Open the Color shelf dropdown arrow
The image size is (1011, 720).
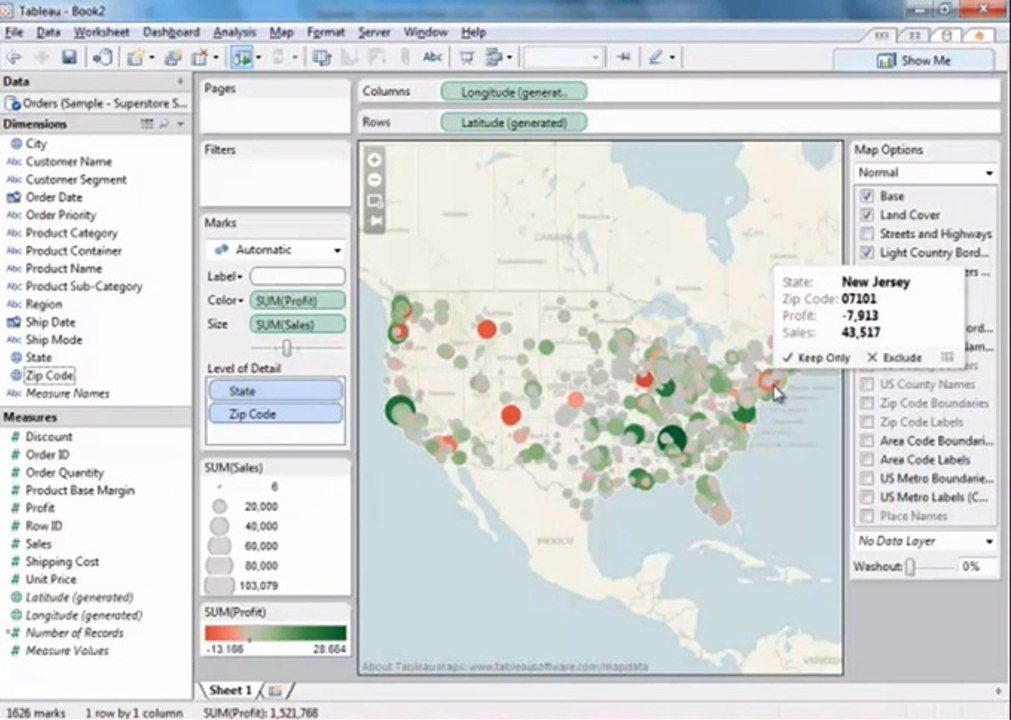tap(240, 301)
